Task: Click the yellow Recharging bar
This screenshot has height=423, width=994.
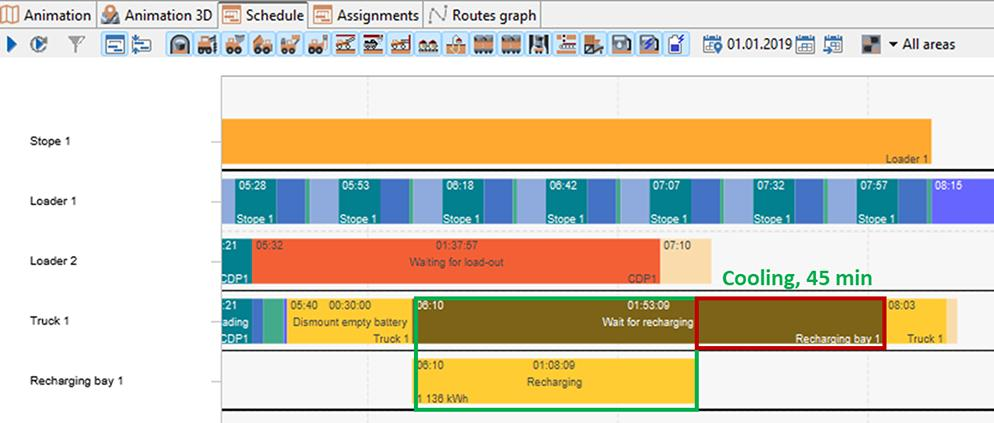Action: click(x=556, y=381)
